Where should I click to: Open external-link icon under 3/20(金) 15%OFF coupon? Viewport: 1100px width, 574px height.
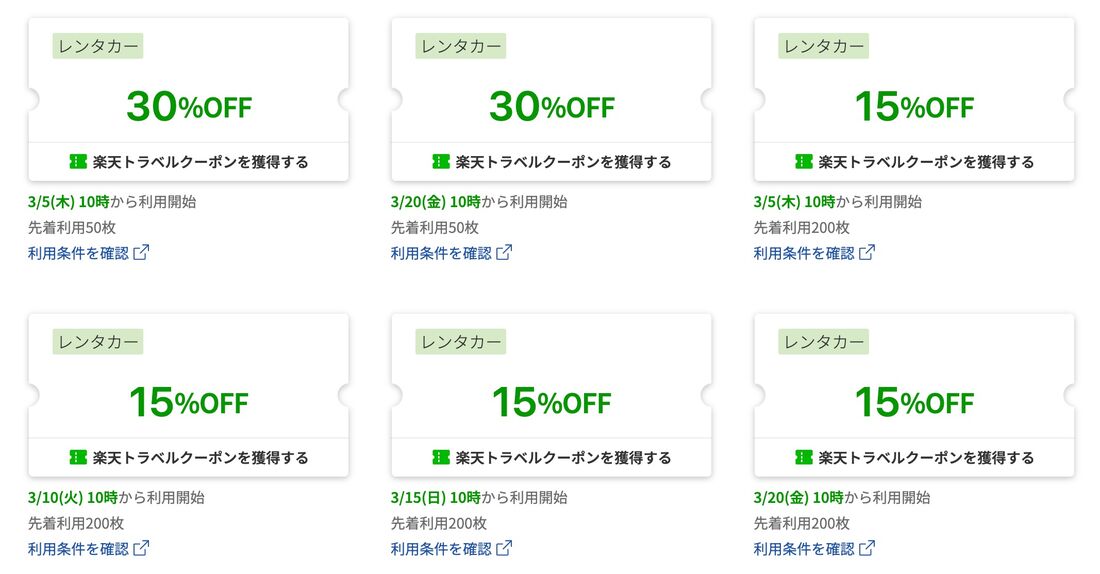tap(868, 549)
